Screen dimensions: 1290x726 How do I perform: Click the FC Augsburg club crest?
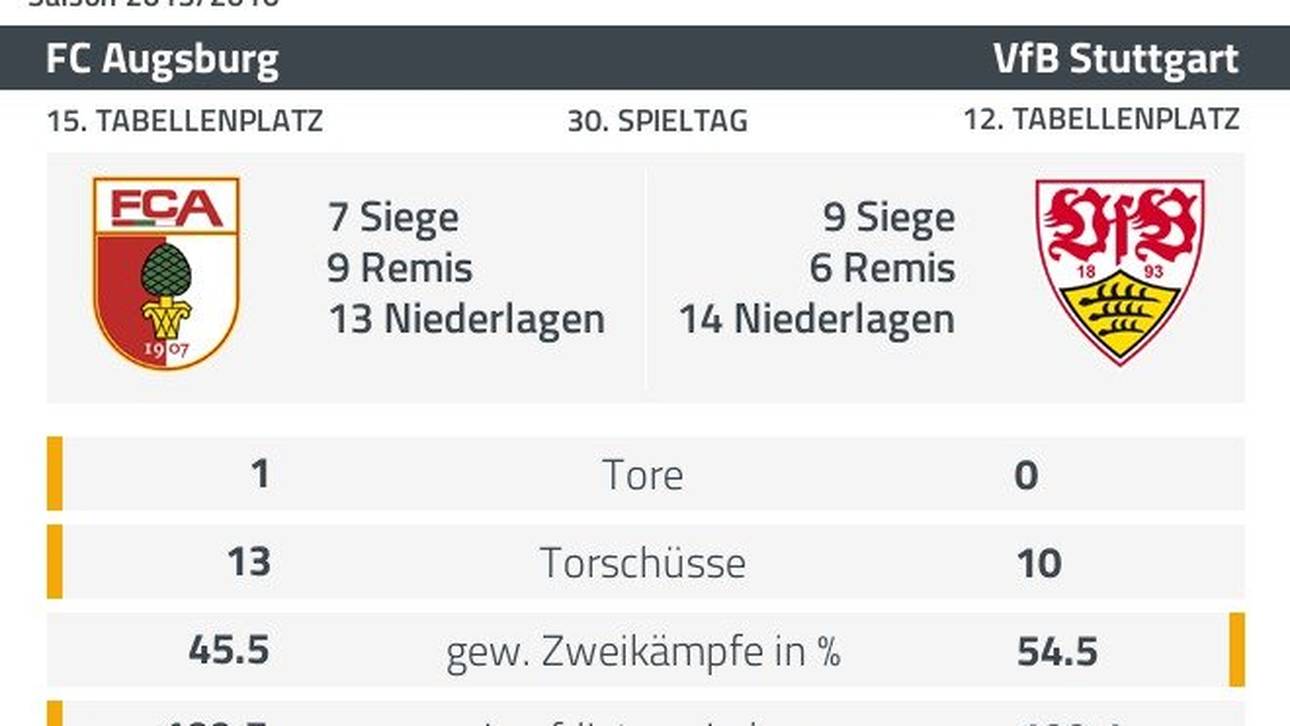165,272
